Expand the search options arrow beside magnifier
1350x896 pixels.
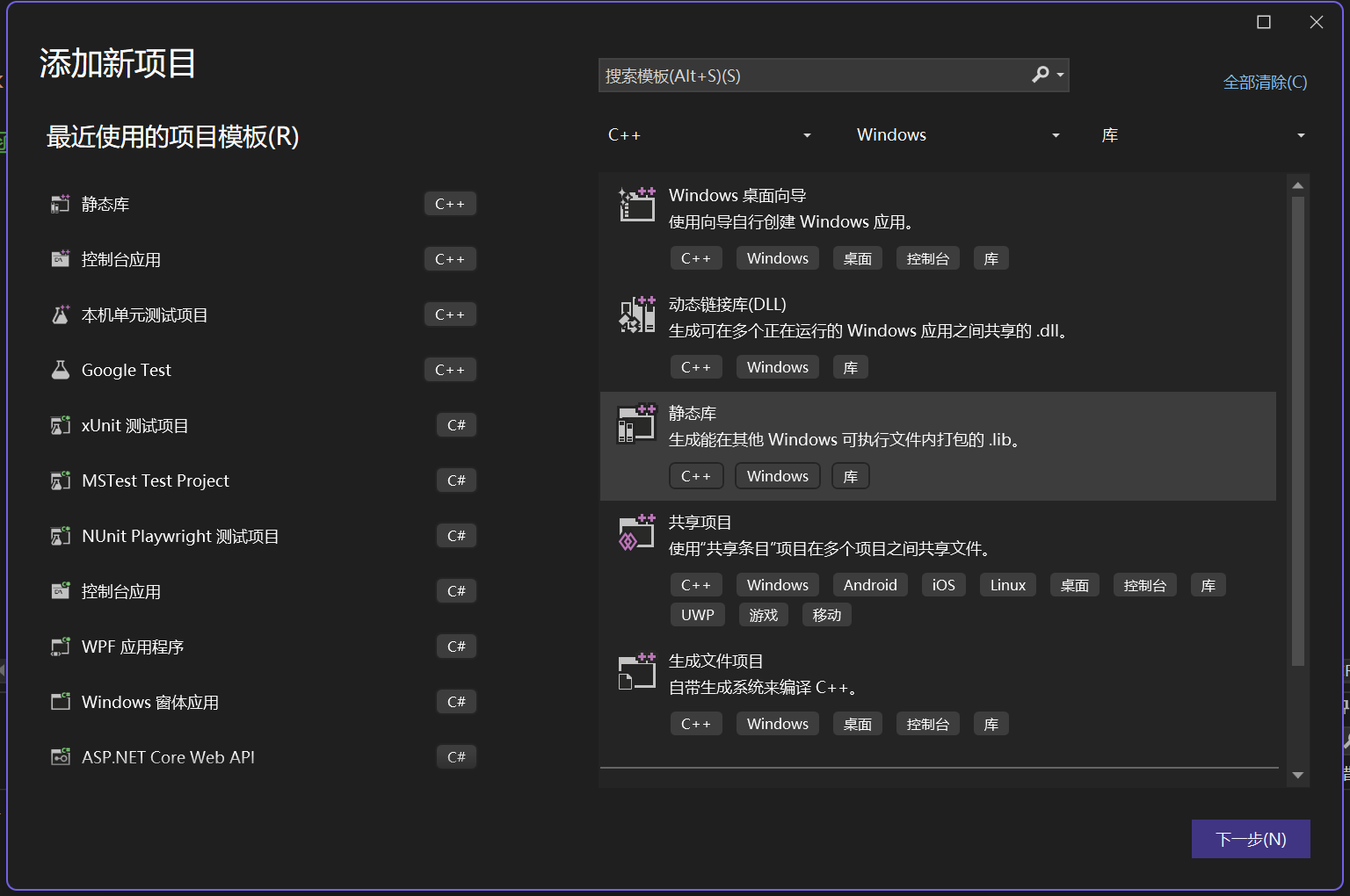click(x=1060, y=75)
